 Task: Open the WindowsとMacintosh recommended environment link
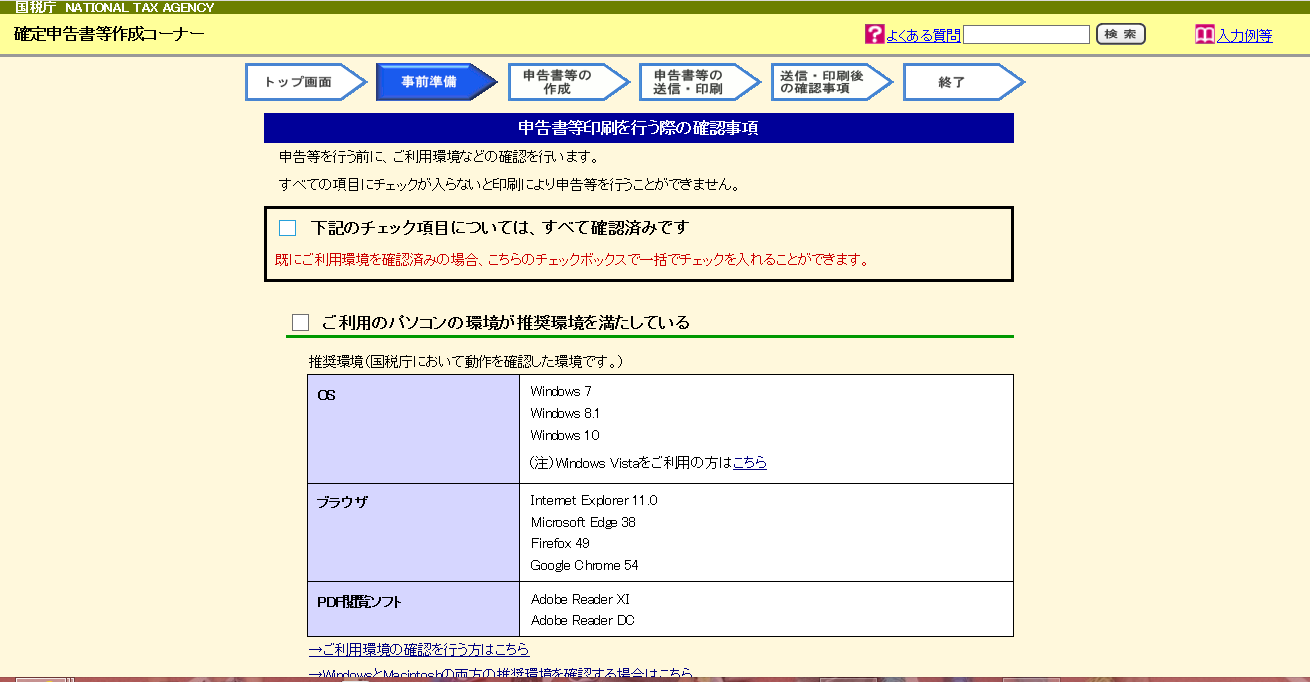coord(500,673)
